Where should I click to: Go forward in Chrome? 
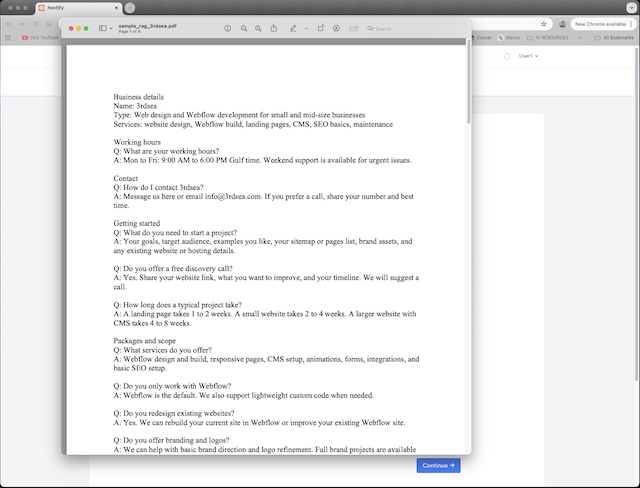(x=22, y=24)
